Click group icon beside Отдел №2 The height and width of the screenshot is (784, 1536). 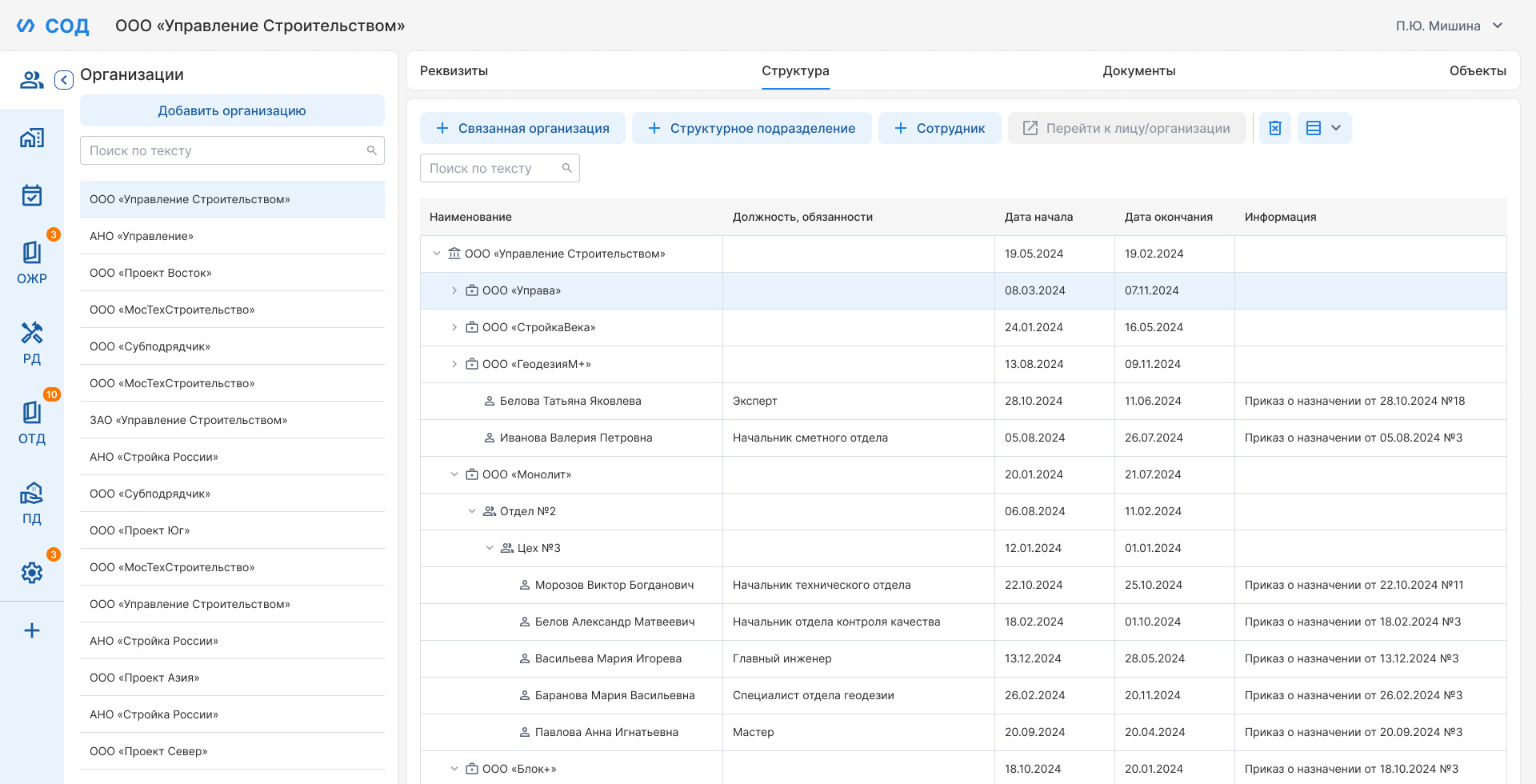click(x=490, y=511)
